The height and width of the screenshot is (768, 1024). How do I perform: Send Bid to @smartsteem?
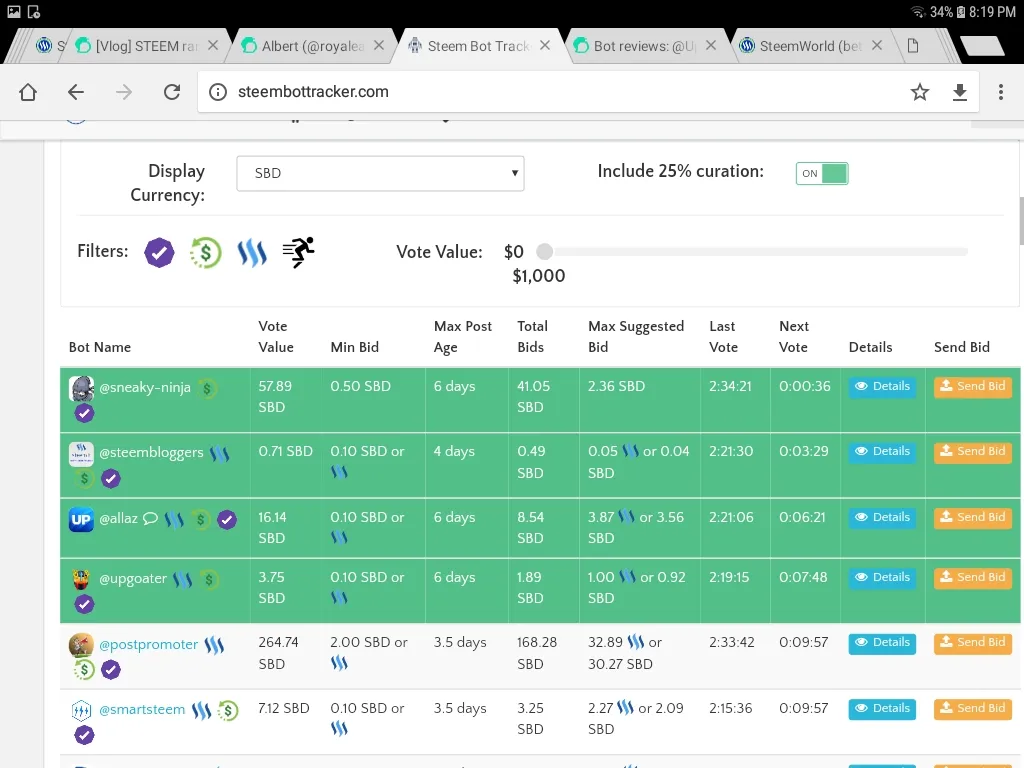(x=973, y=709)
